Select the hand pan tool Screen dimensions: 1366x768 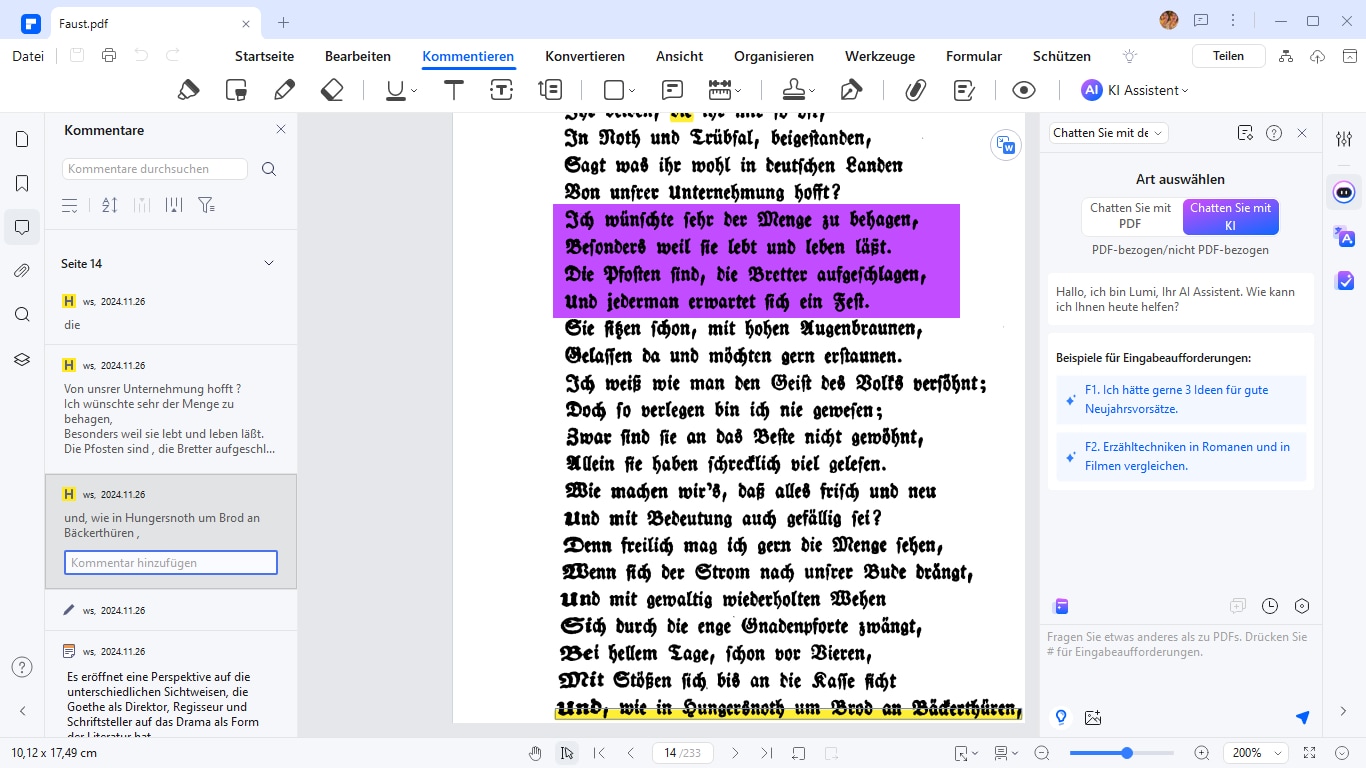click(535, 753)
